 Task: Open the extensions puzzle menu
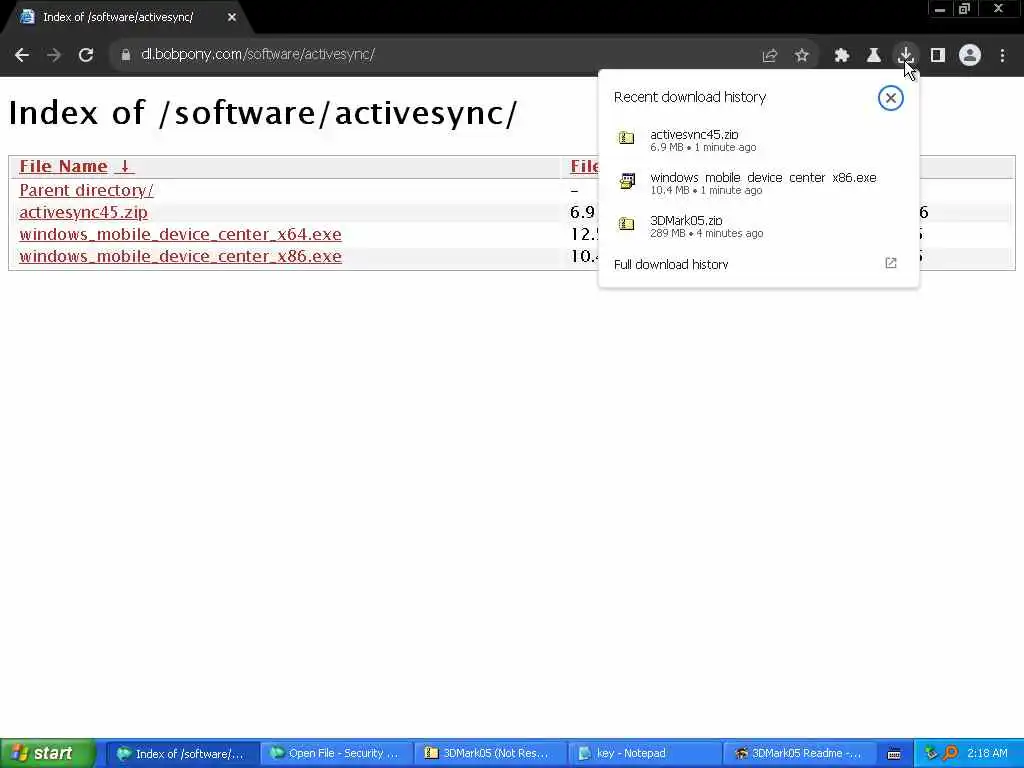[x=842, y=56]
